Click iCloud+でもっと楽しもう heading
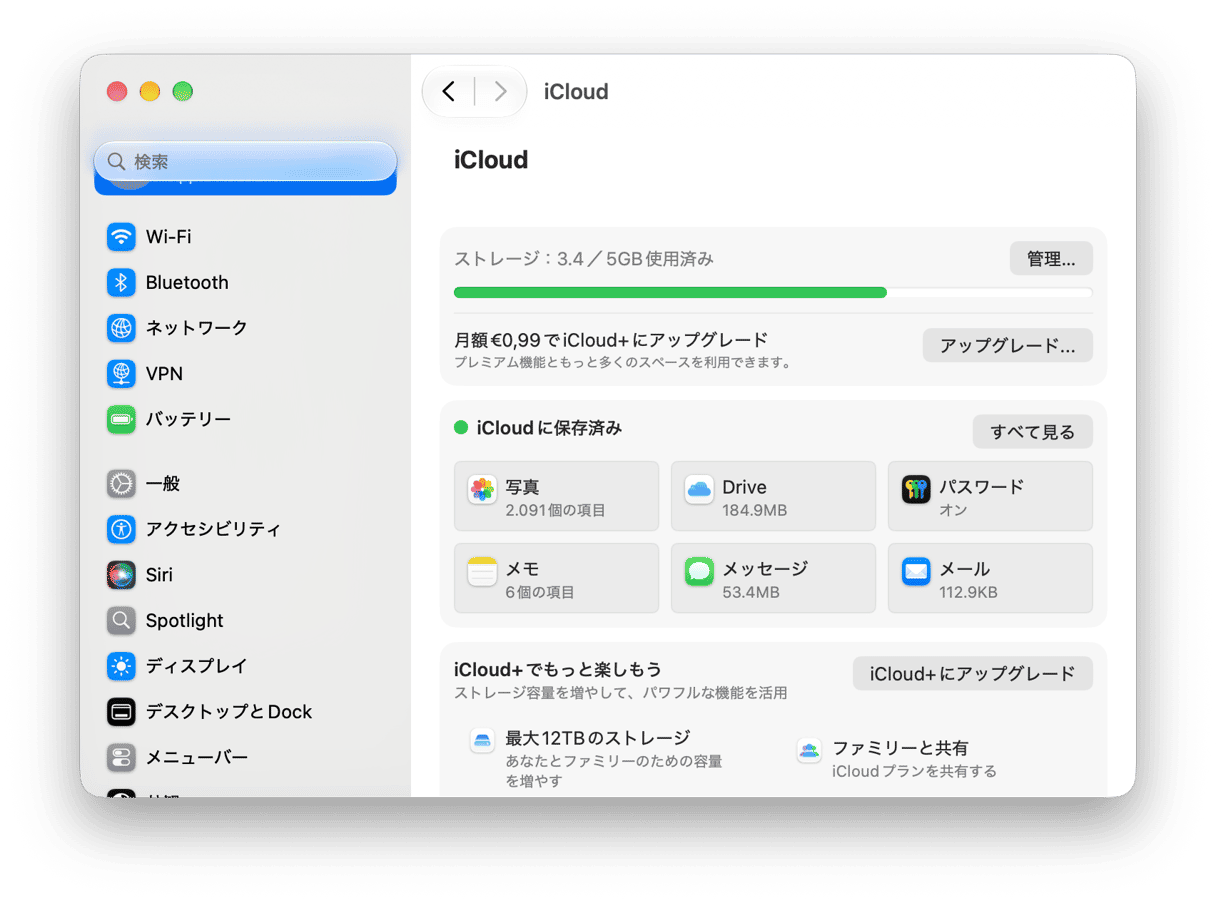The width and height of the screenshot is (1216, 903). (558, 669)
